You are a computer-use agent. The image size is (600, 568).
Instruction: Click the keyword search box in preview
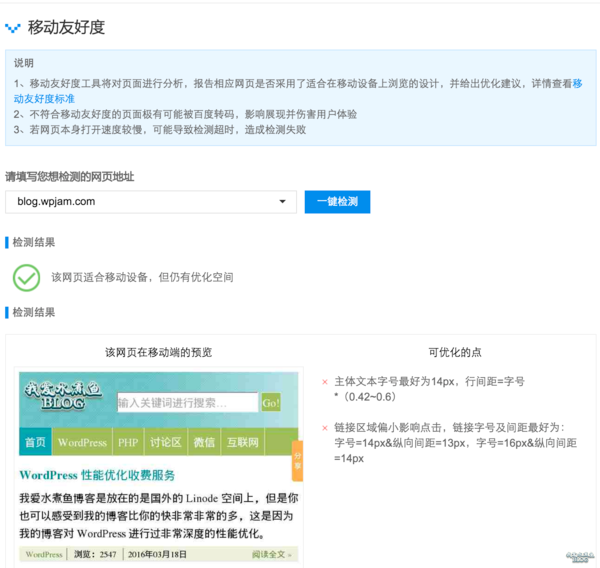click(x=187, y=402)
